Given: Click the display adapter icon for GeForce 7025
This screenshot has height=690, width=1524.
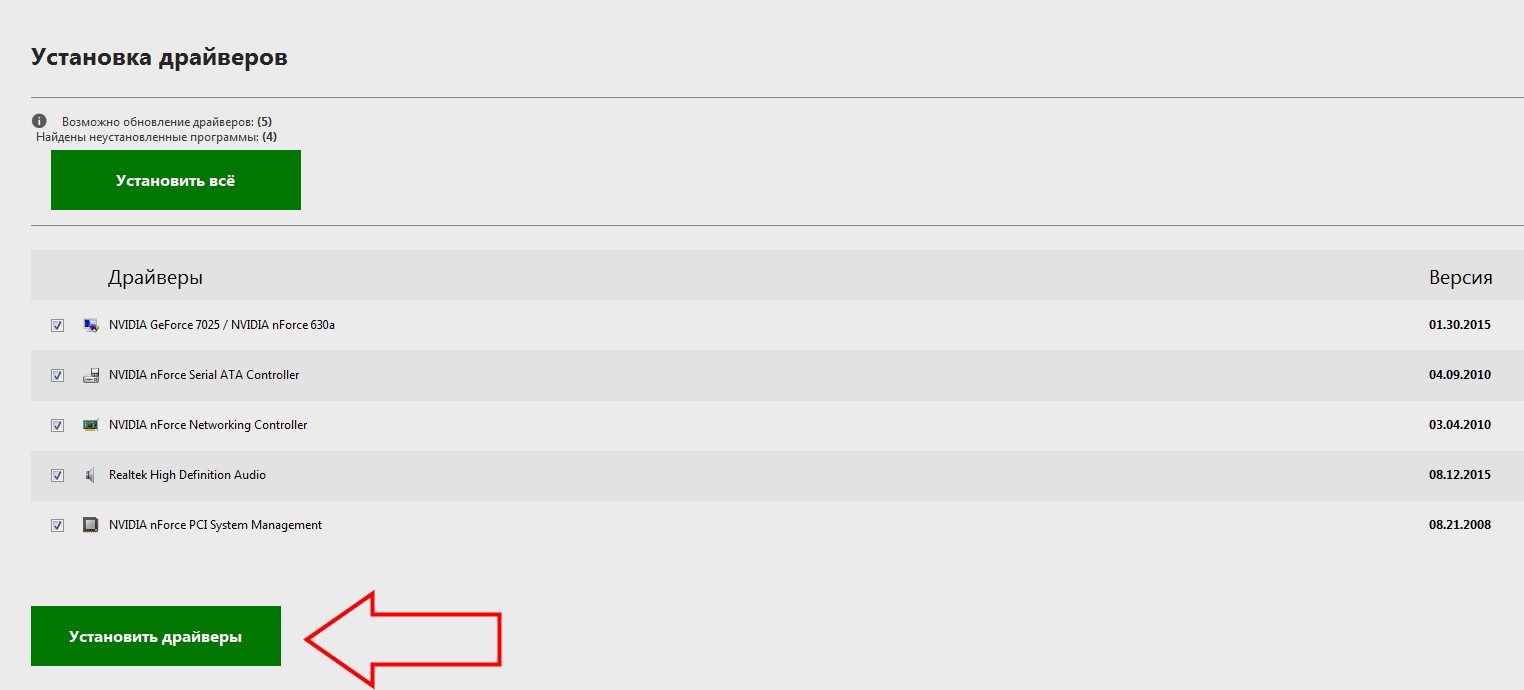Looking at the screenshot, I should click(x=91, y=325).
